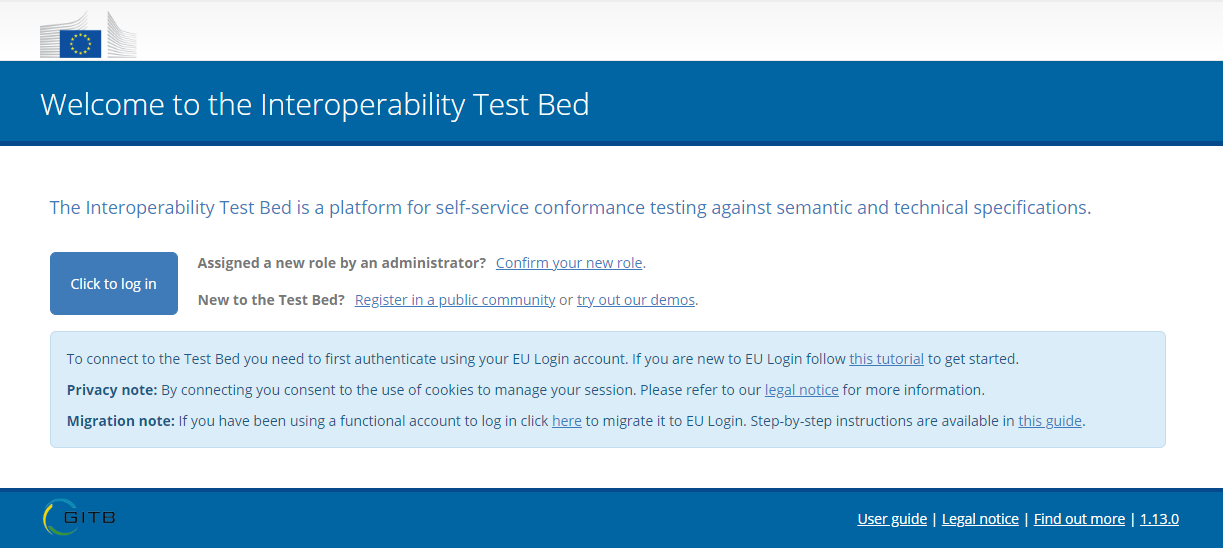Click the GITB logo in the footer

(x=79, y=517)
